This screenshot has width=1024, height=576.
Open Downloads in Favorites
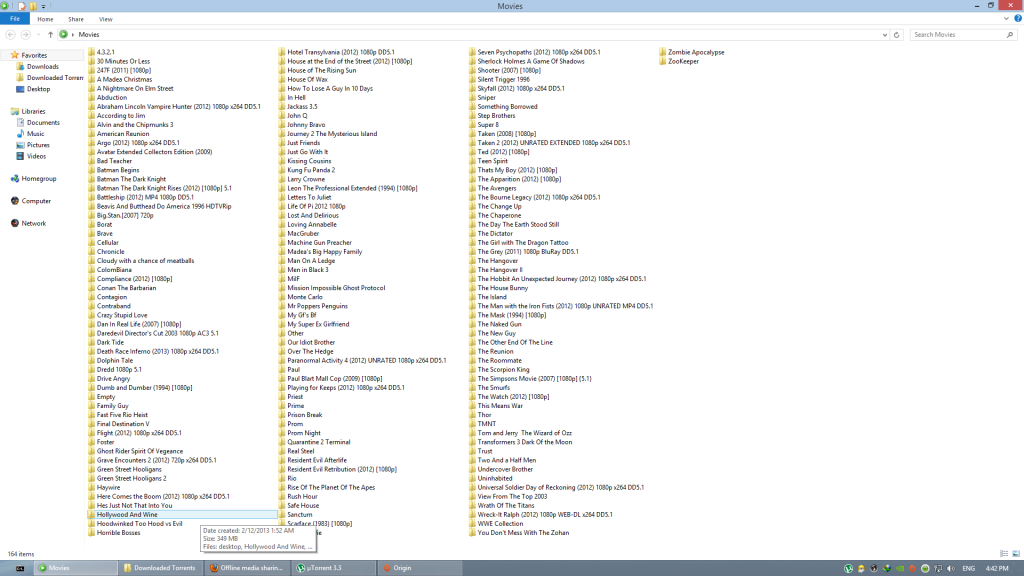(42, 67)
